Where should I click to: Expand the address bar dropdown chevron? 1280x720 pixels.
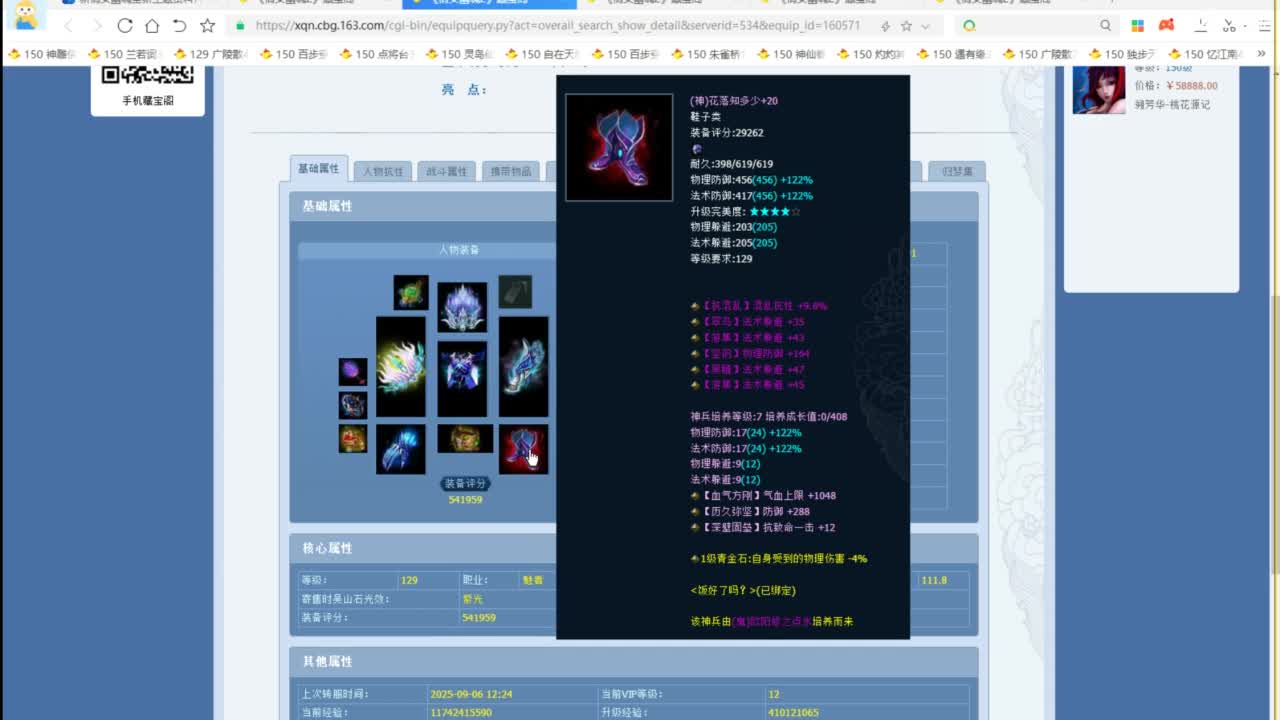(x=925, y=26)
